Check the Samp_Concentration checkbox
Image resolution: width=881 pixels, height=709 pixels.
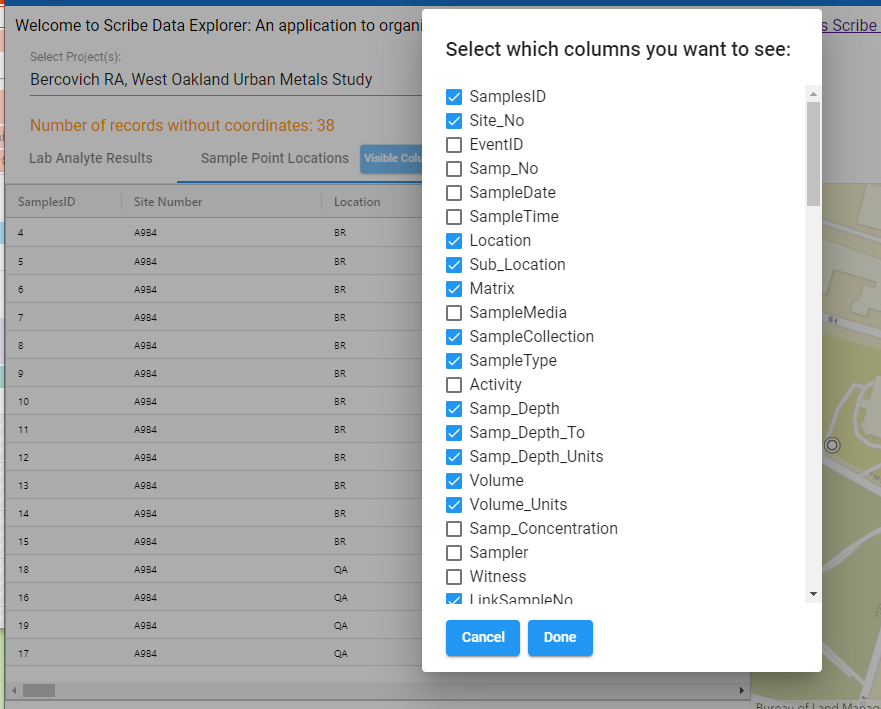click(x=454, y=529)
